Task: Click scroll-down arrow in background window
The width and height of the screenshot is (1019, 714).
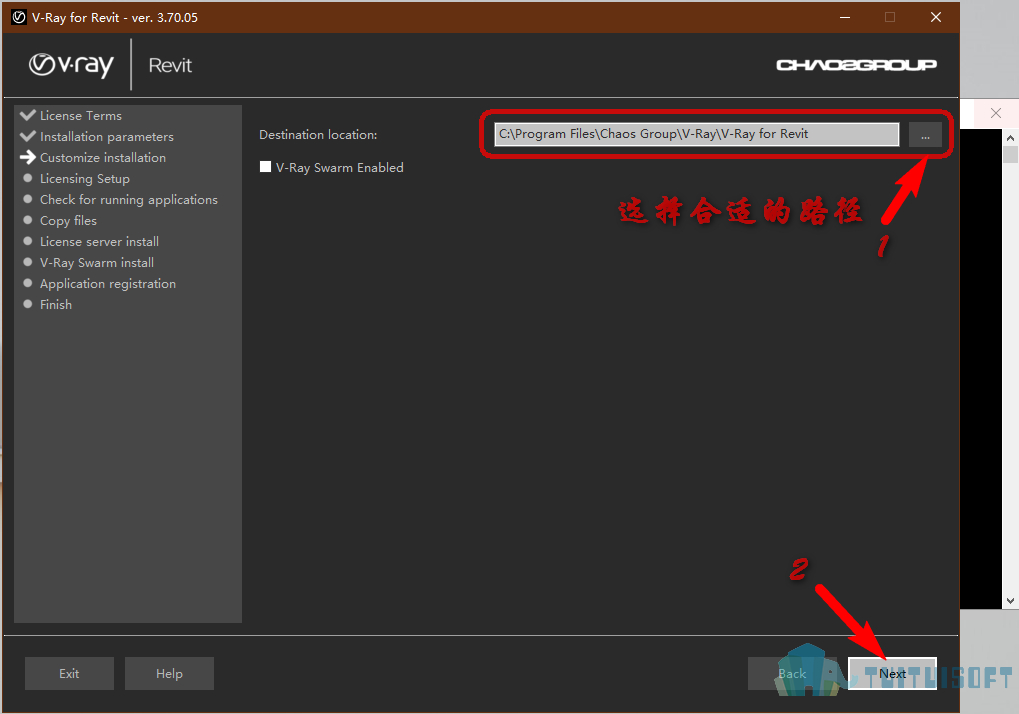Action: coord(1010,601)
